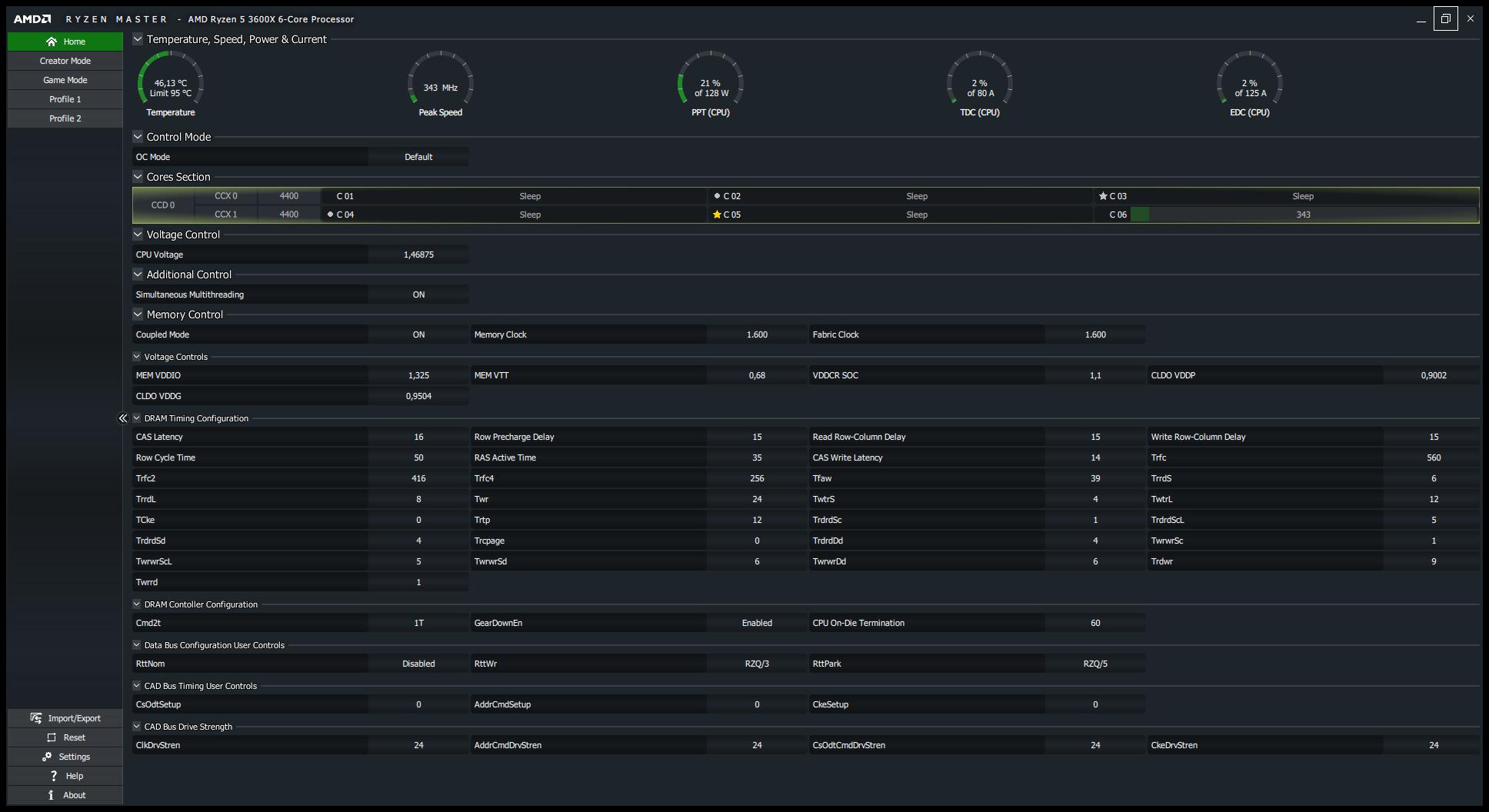Click the Row Cycle Time value 50
1489x812 pixels.
tap(418, 458)
